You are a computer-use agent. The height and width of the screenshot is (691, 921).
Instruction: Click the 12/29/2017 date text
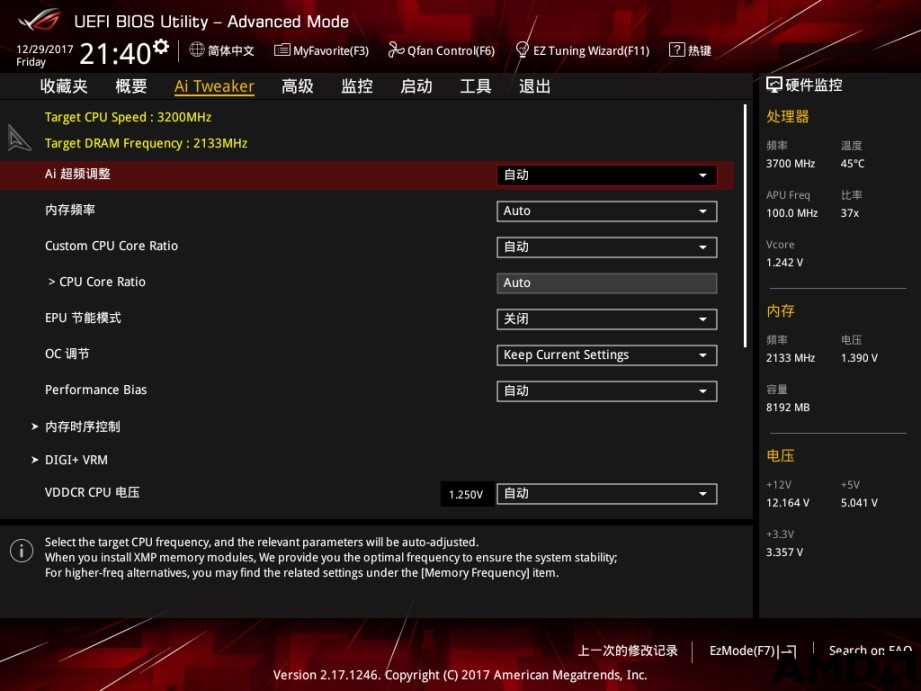tap(45, 49)
